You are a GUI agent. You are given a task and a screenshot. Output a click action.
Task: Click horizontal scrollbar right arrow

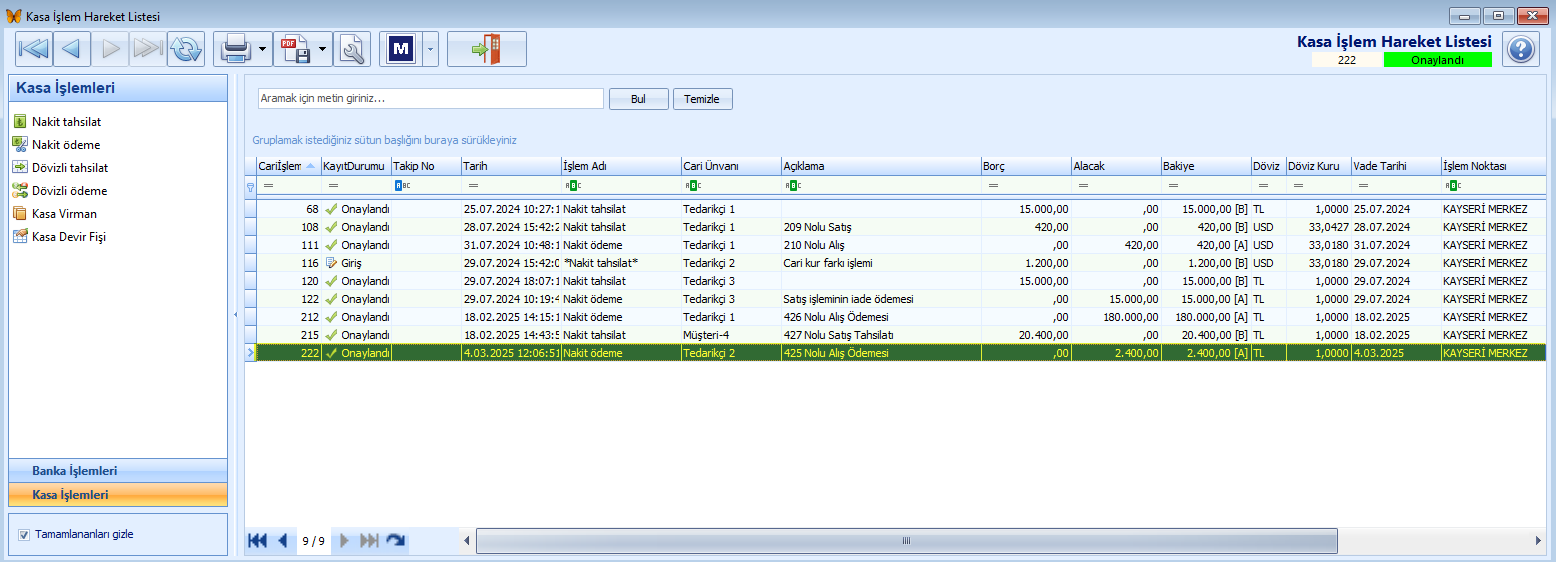(x=1538, y=541)
